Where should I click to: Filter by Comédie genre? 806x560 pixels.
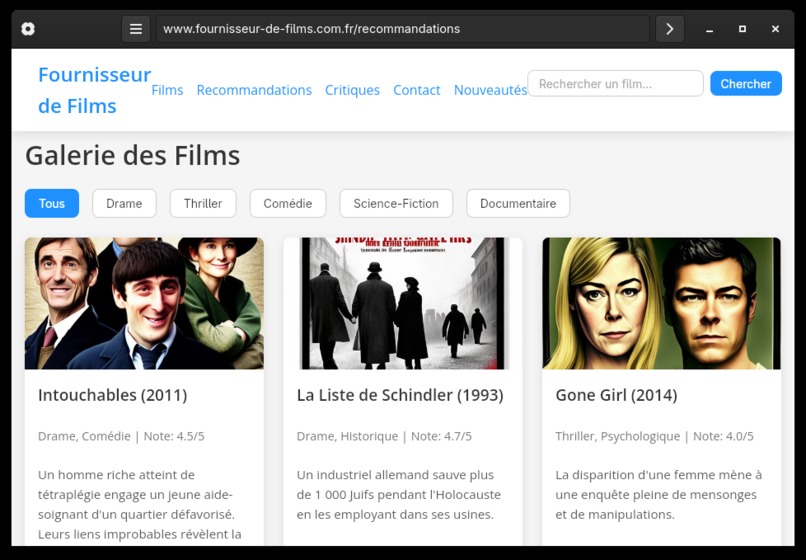click(288, 203)
